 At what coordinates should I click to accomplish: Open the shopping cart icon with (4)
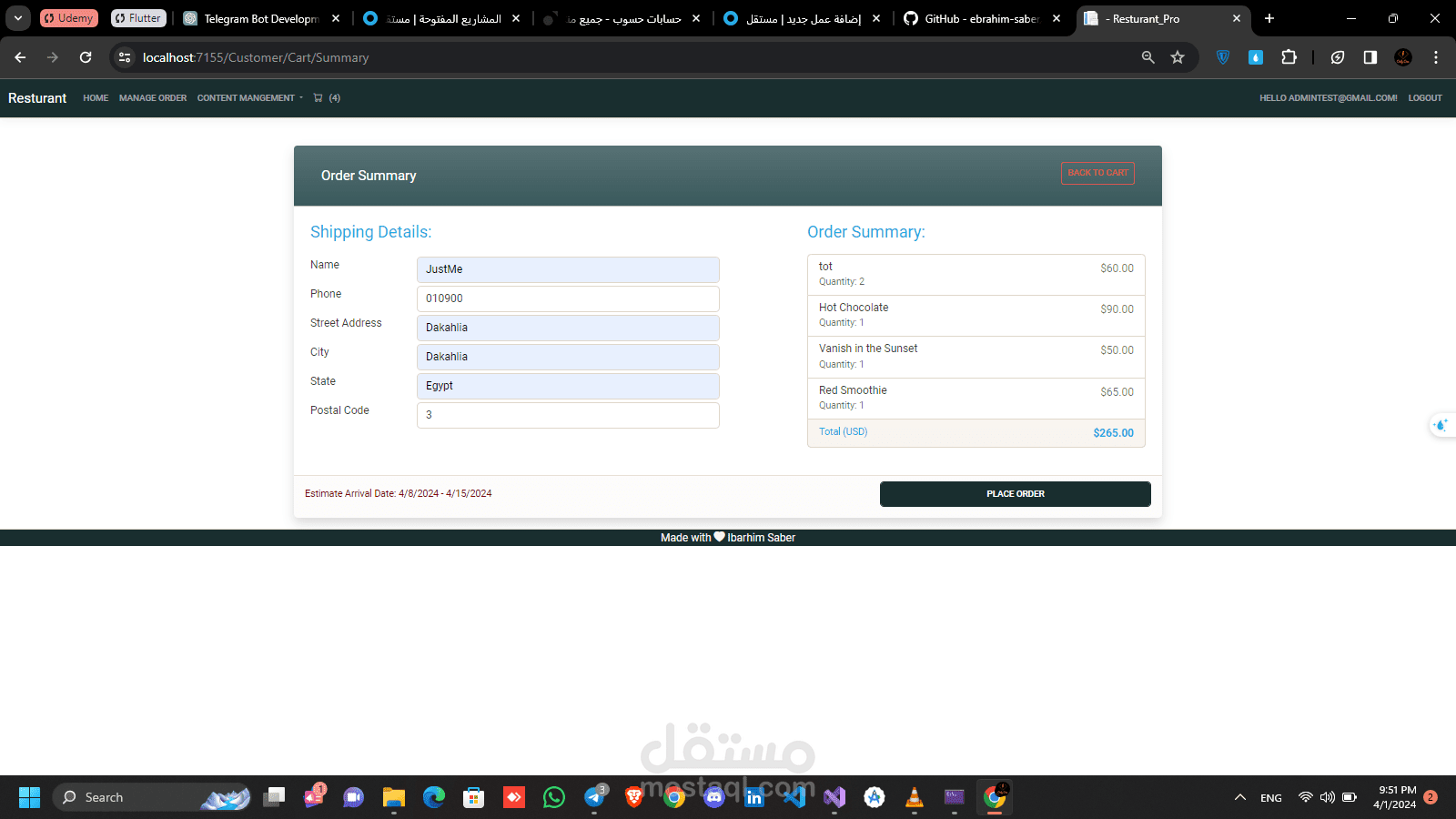[x=326, y=98]
